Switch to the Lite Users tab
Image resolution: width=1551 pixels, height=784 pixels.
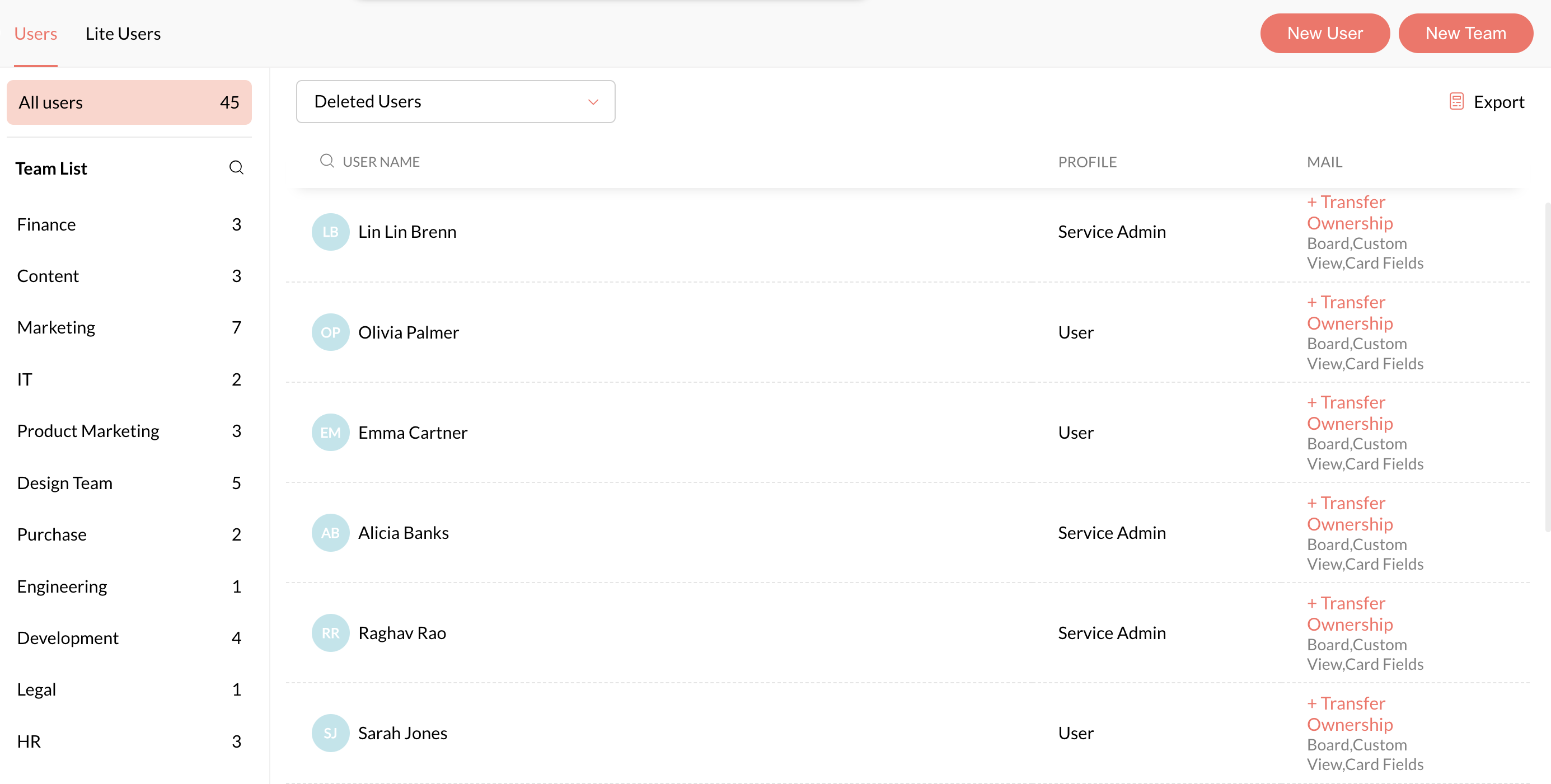123,34
